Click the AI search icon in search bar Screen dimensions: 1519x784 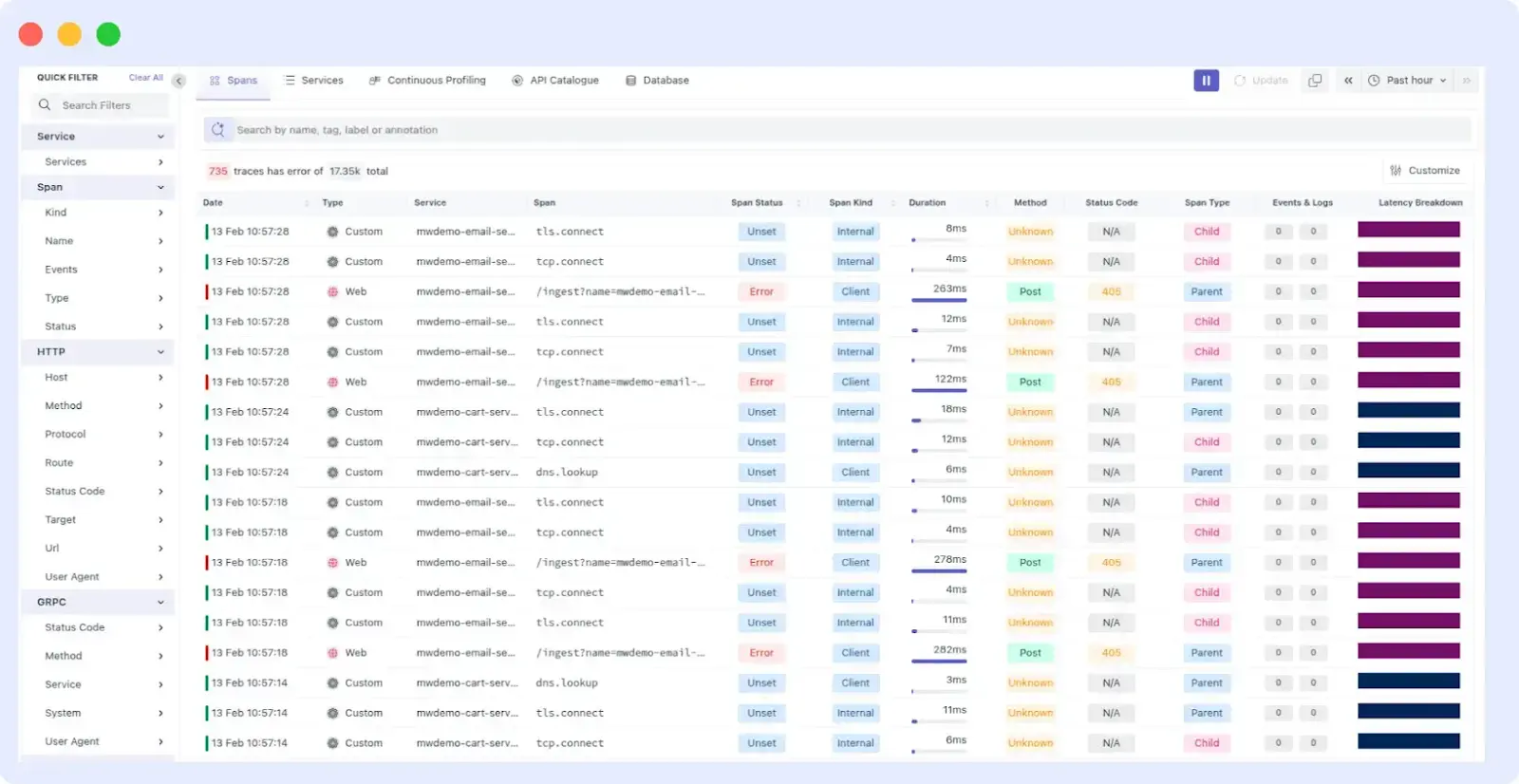pos(218,130)
